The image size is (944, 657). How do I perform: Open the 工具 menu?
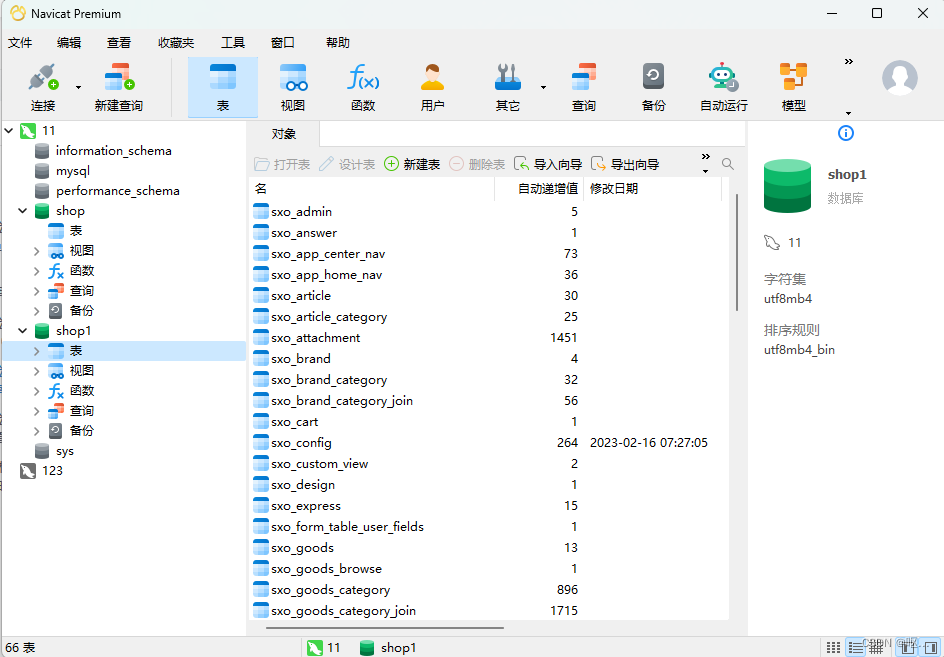point(232,43)
